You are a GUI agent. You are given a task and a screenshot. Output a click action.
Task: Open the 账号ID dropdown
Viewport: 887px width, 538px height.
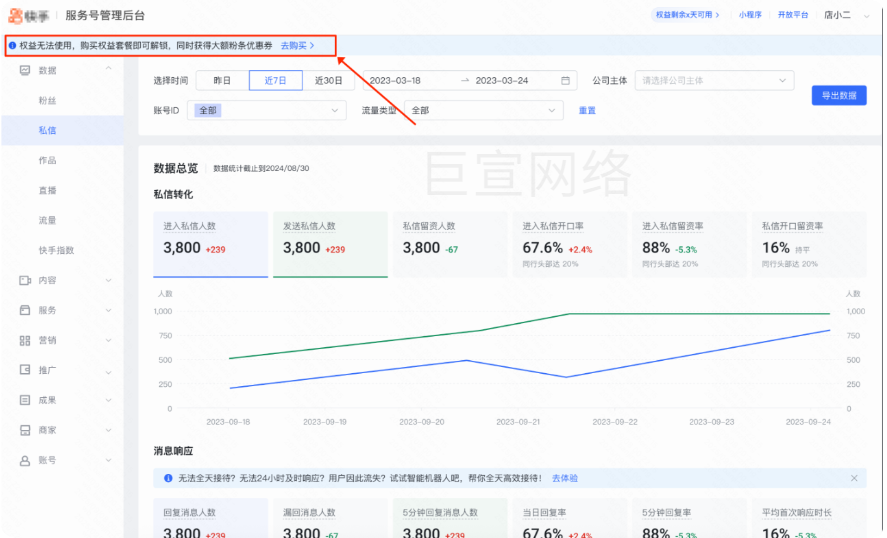[266, 110]
